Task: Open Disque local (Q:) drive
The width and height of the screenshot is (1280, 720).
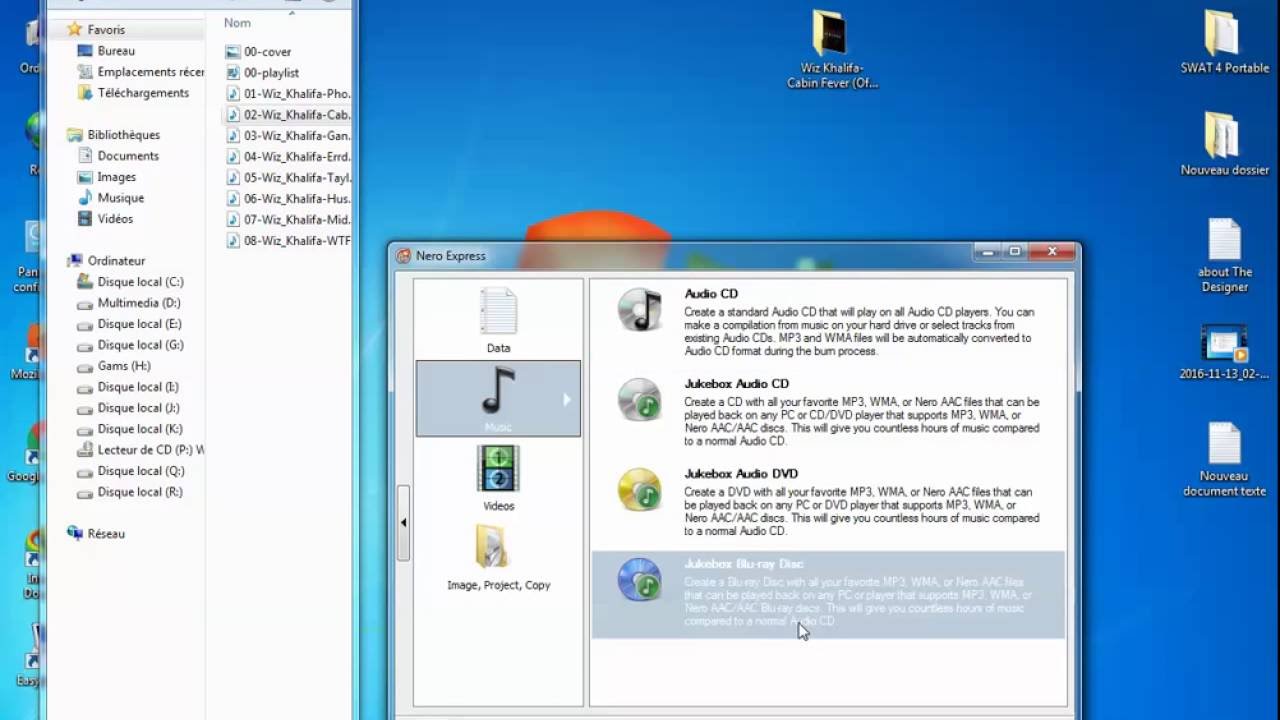Action: pyautogui.click(x=131, y=471)
